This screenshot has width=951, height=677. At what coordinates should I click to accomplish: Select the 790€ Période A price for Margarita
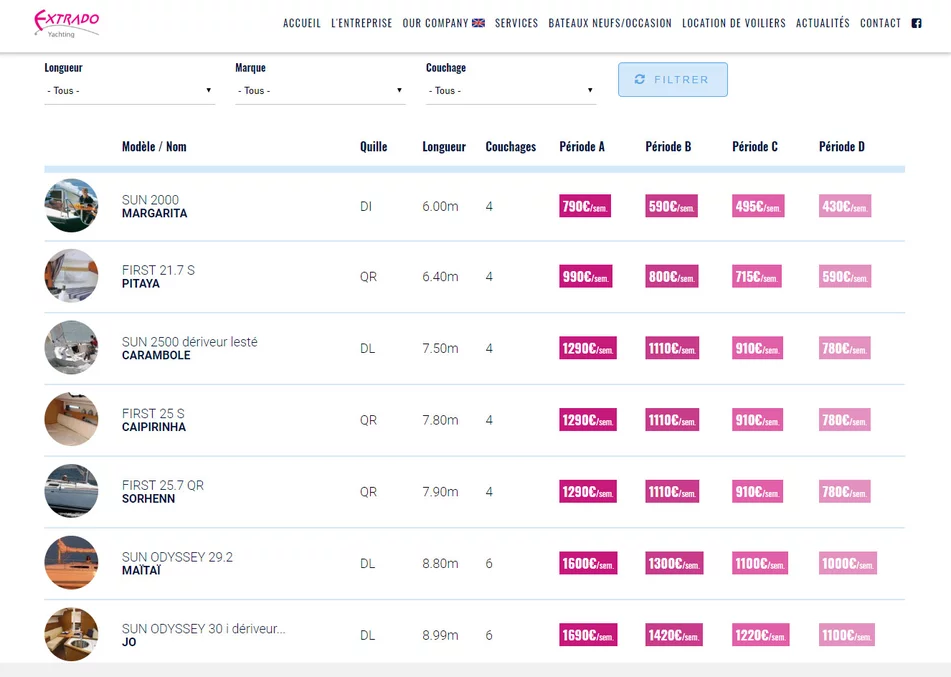[x=584, y=207]
